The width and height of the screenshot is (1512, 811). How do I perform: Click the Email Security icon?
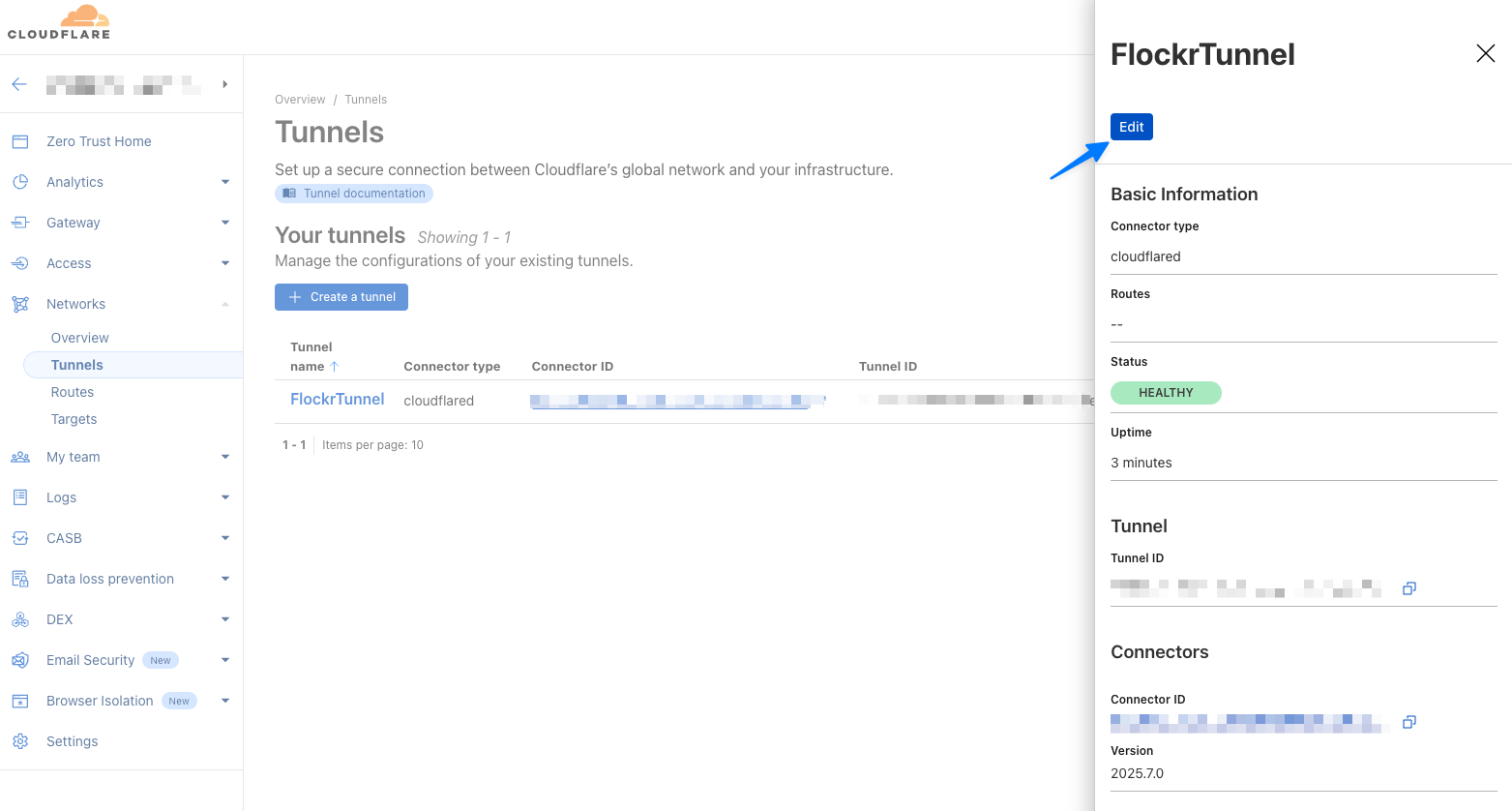point(20,660)
